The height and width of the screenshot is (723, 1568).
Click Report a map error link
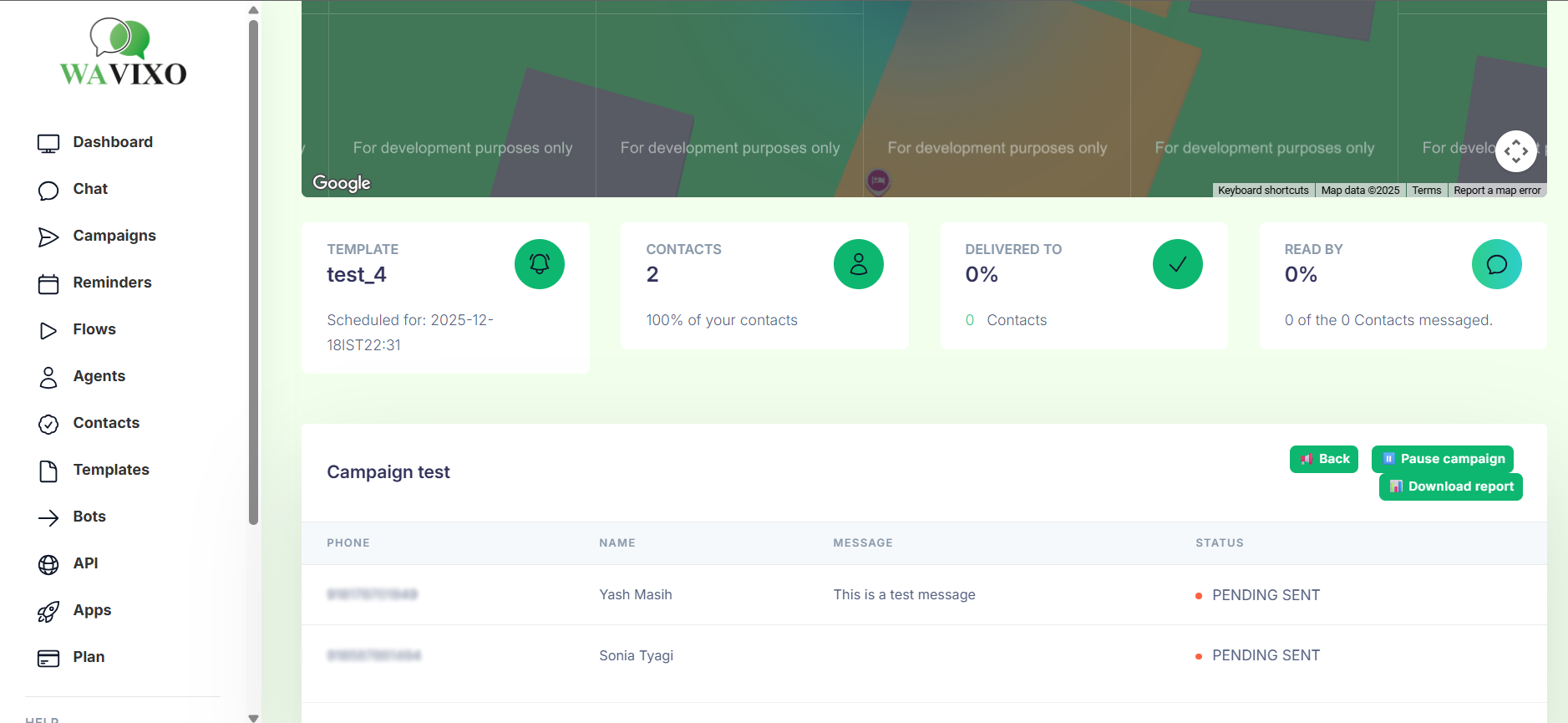tap(1496, 191)
